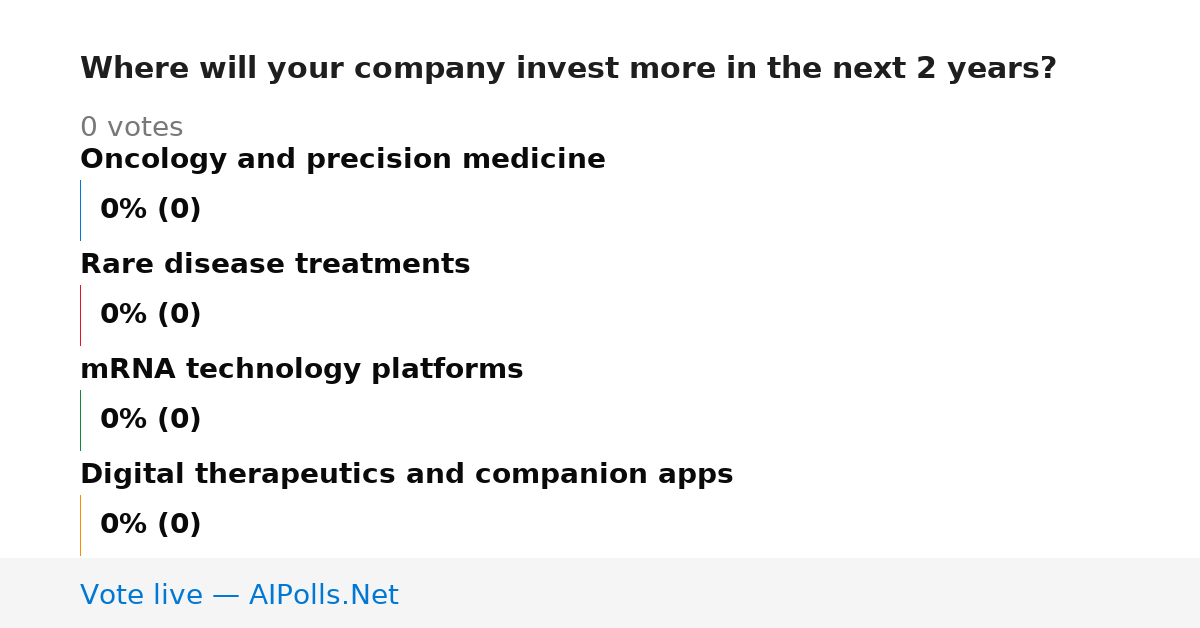Open the Vote live — AIPolls.Net link

coord(239,595)
